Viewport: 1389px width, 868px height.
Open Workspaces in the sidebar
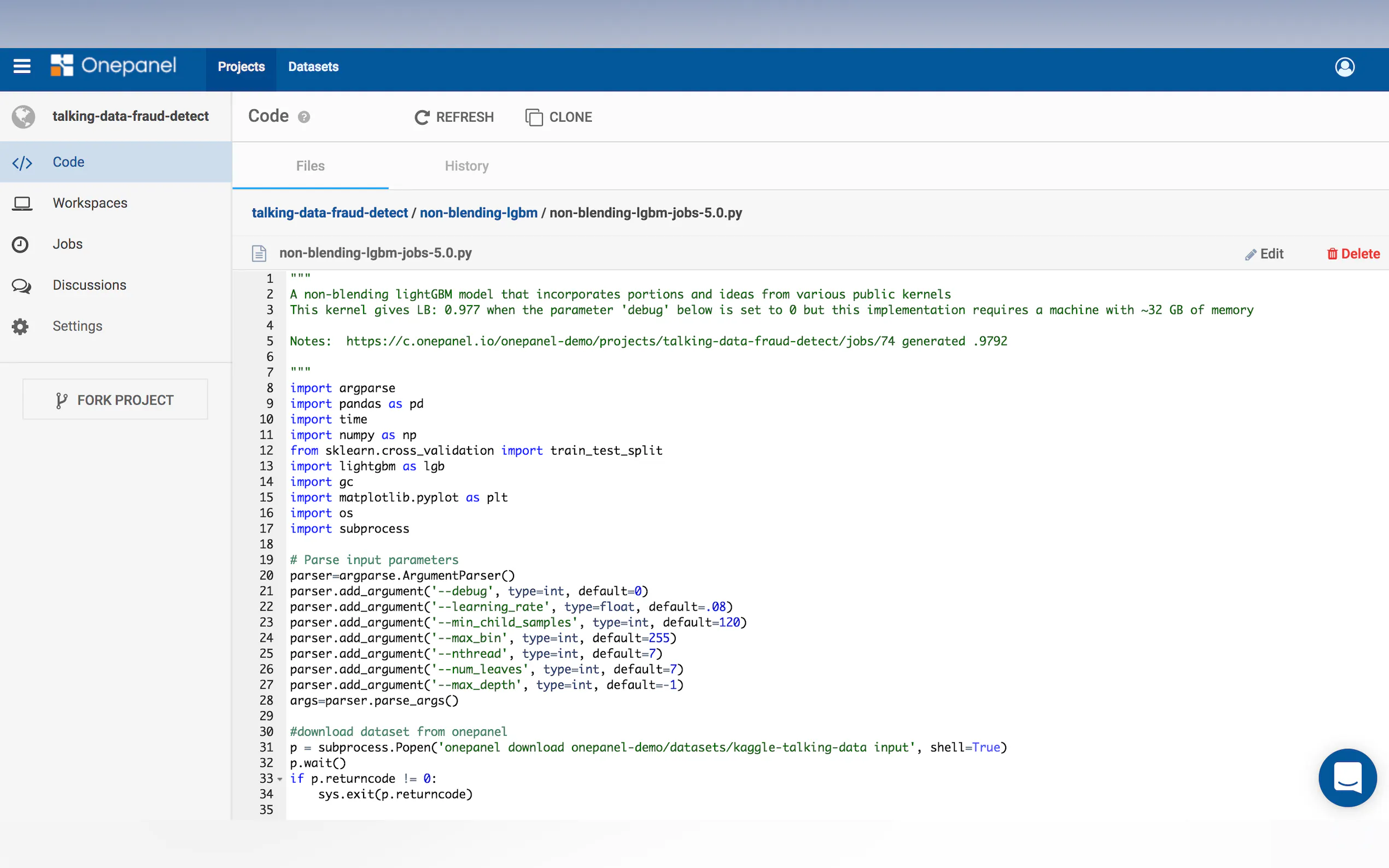click(x=90, y=203)
